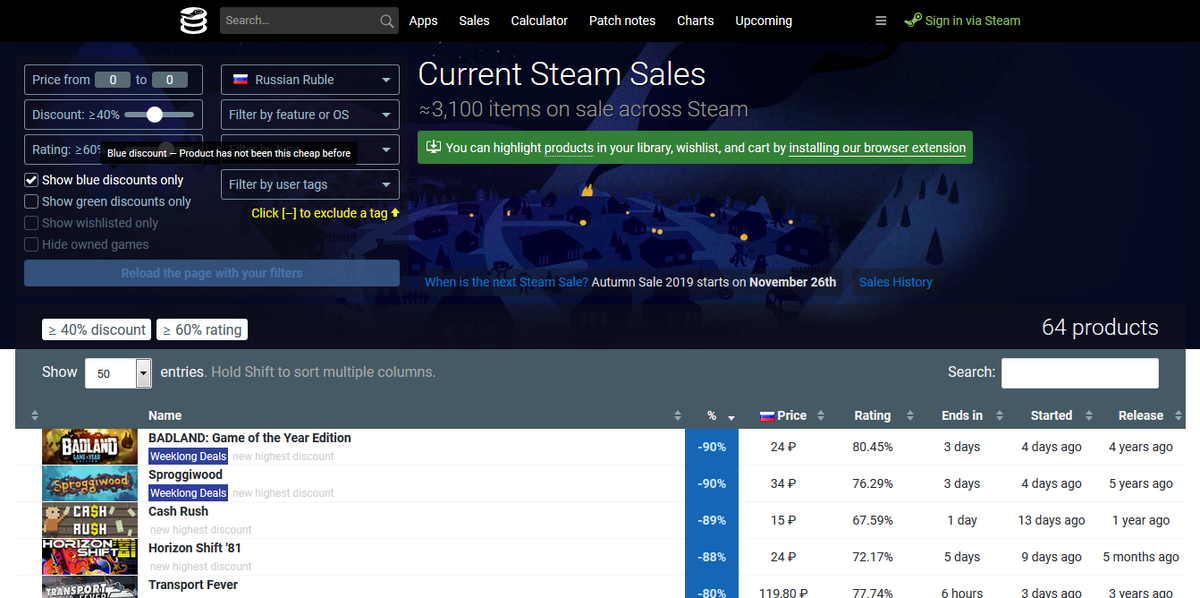This screenshot has width=1200, height=598.
Task: Click the -90% discount cell for BADLAND
Action: point(712,447)
